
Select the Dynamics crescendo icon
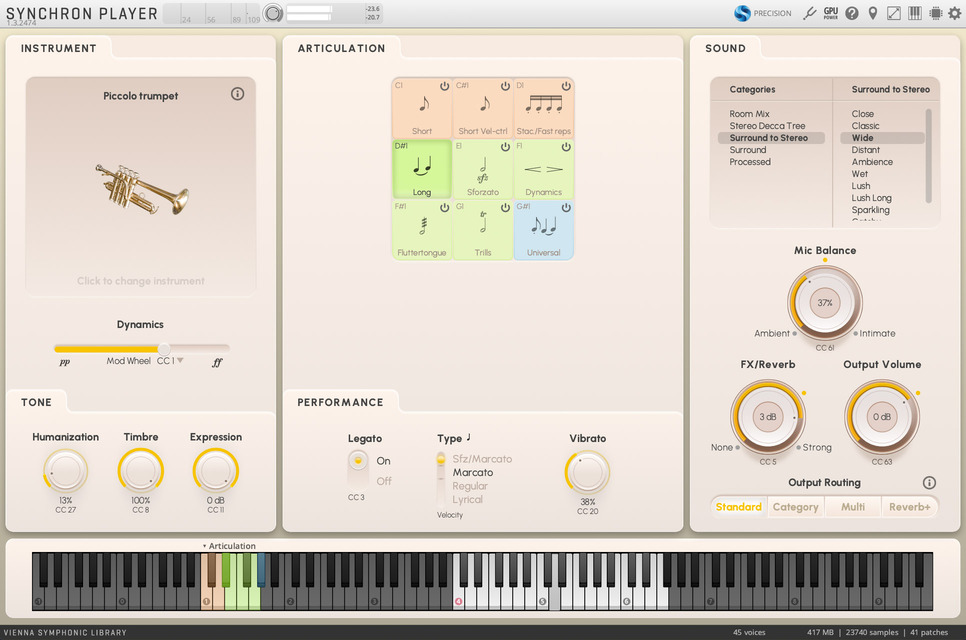[543, 169]
